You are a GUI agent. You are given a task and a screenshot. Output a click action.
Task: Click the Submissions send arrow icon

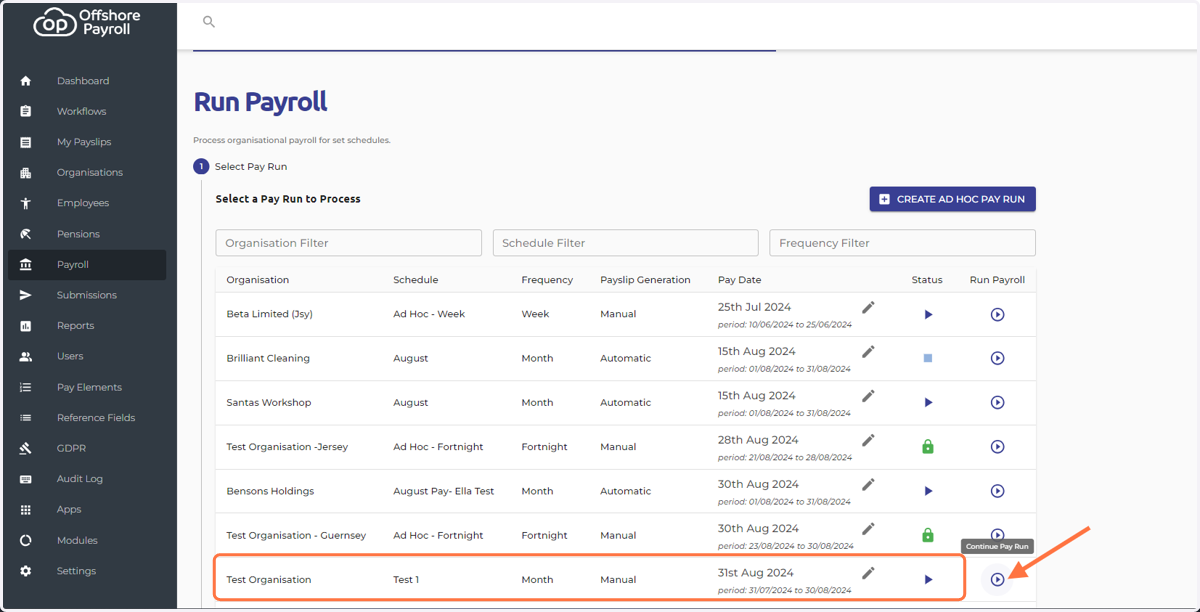(x=26, y=295)
